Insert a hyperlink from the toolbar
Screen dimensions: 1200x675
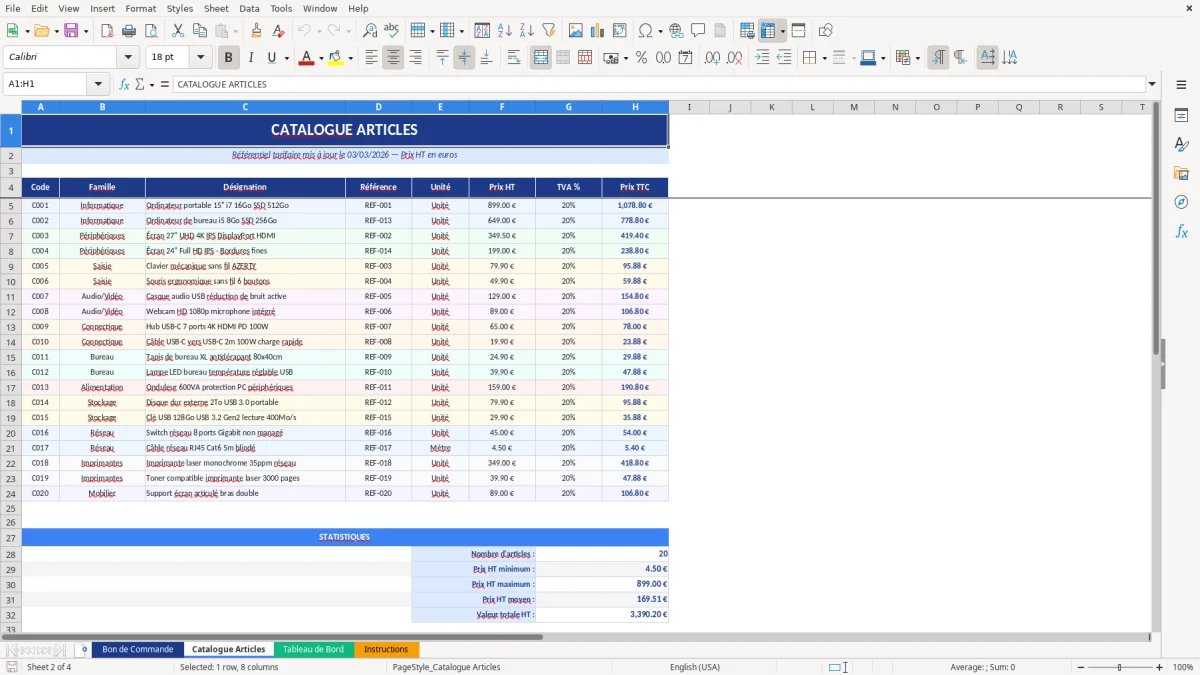pyautogui.click(x=677, y=30)
